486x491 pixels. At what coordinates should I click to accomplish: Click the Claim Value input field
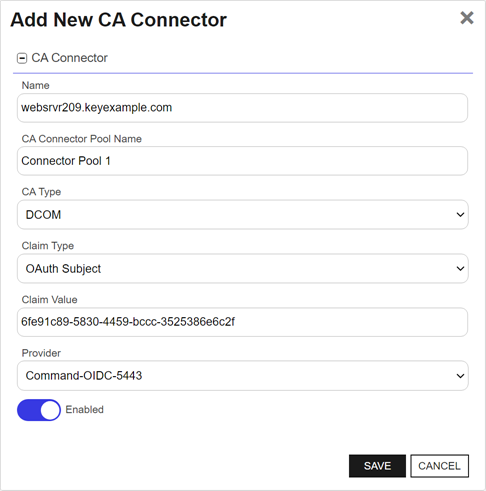(x=242, y=322)
